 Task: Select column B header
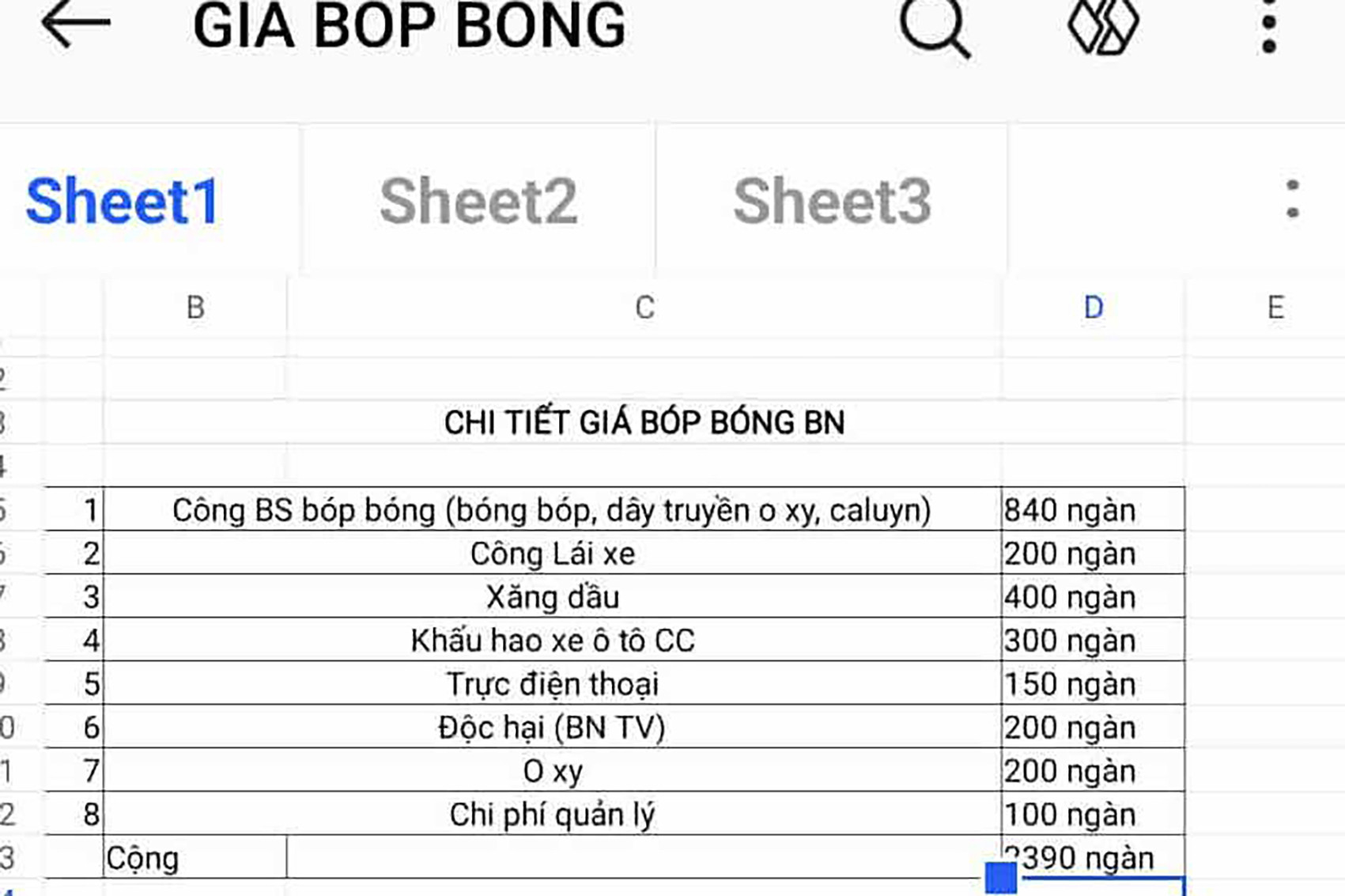[x=195, y=308]
